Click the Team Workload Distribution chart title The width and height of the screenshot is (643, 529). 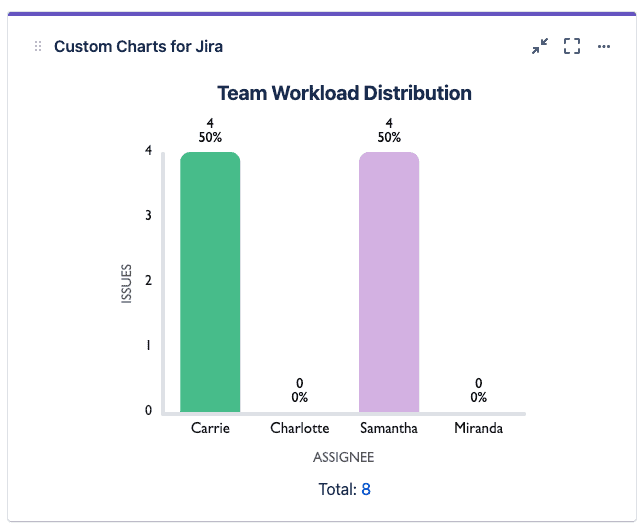344,93
